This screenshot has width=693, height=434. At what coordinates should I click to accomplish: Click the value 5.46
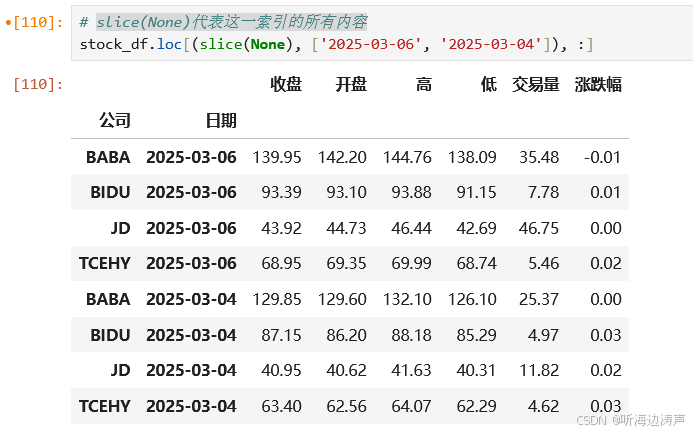(544, 263)
